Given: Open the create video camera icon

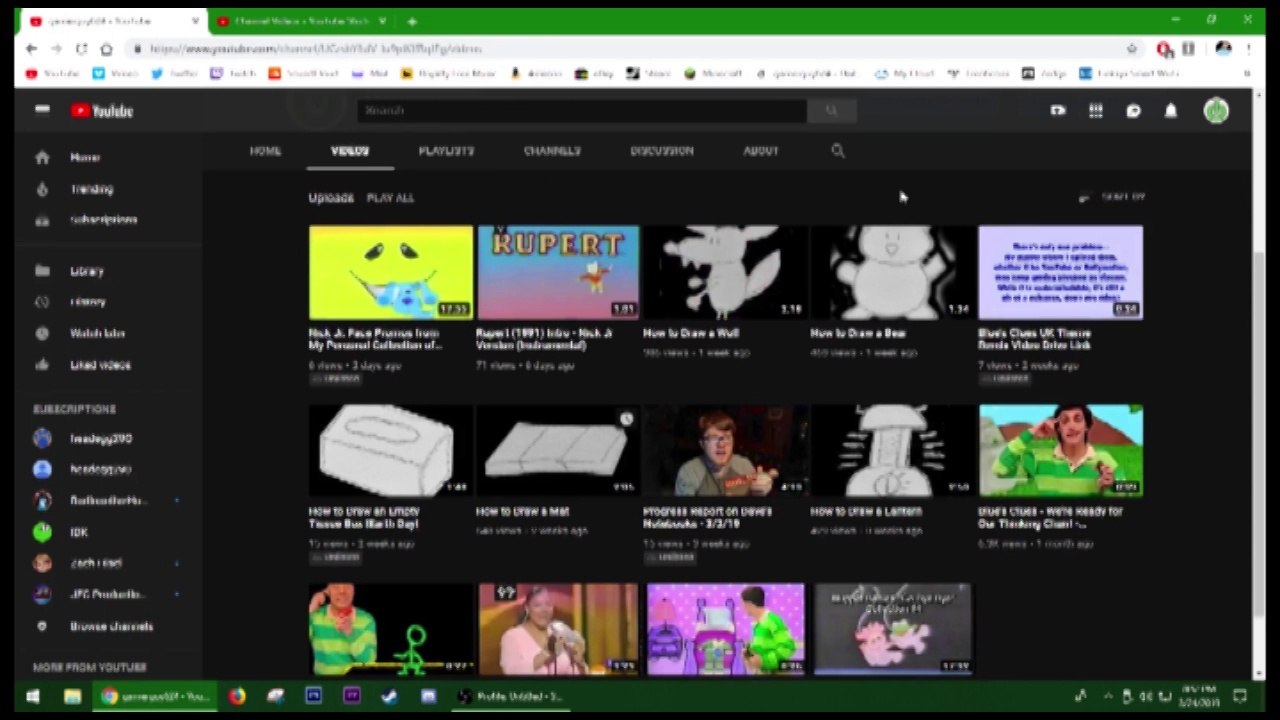Looking at the screenshot, I should [x=1058, y=111].
